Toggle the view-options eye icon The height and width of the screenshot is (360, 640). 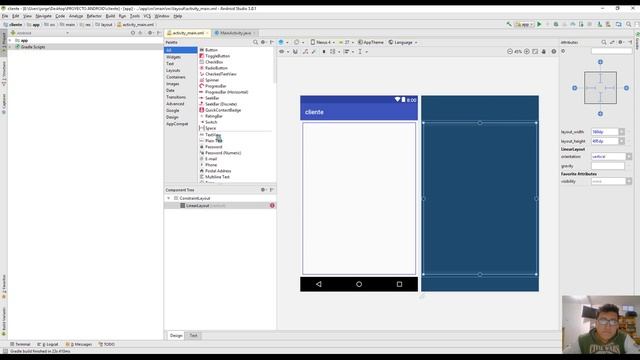[282, 52]
